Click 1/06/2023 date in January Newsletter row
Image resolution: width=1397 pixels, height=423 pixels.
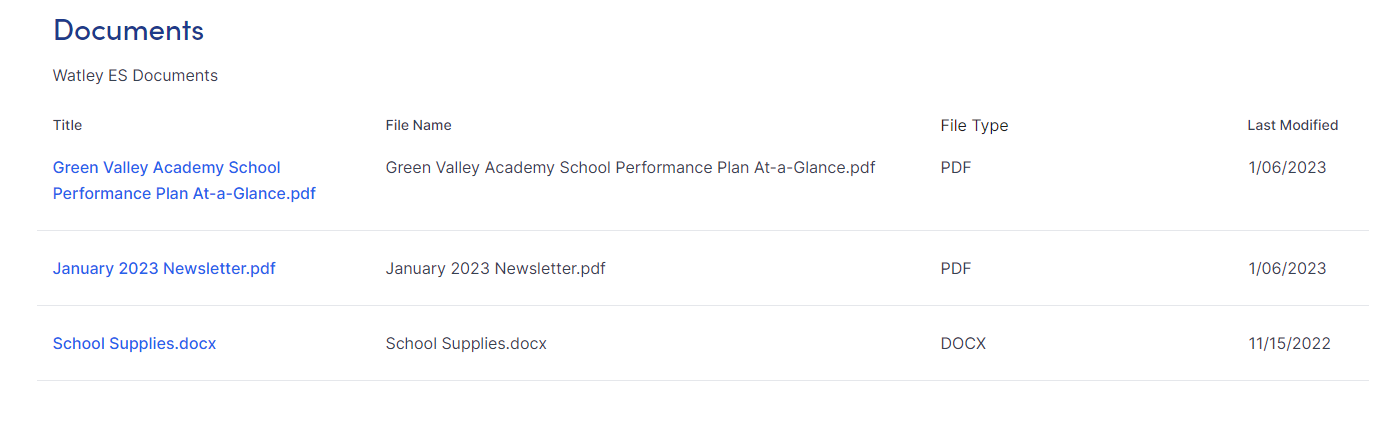(x=1287, y=268)
